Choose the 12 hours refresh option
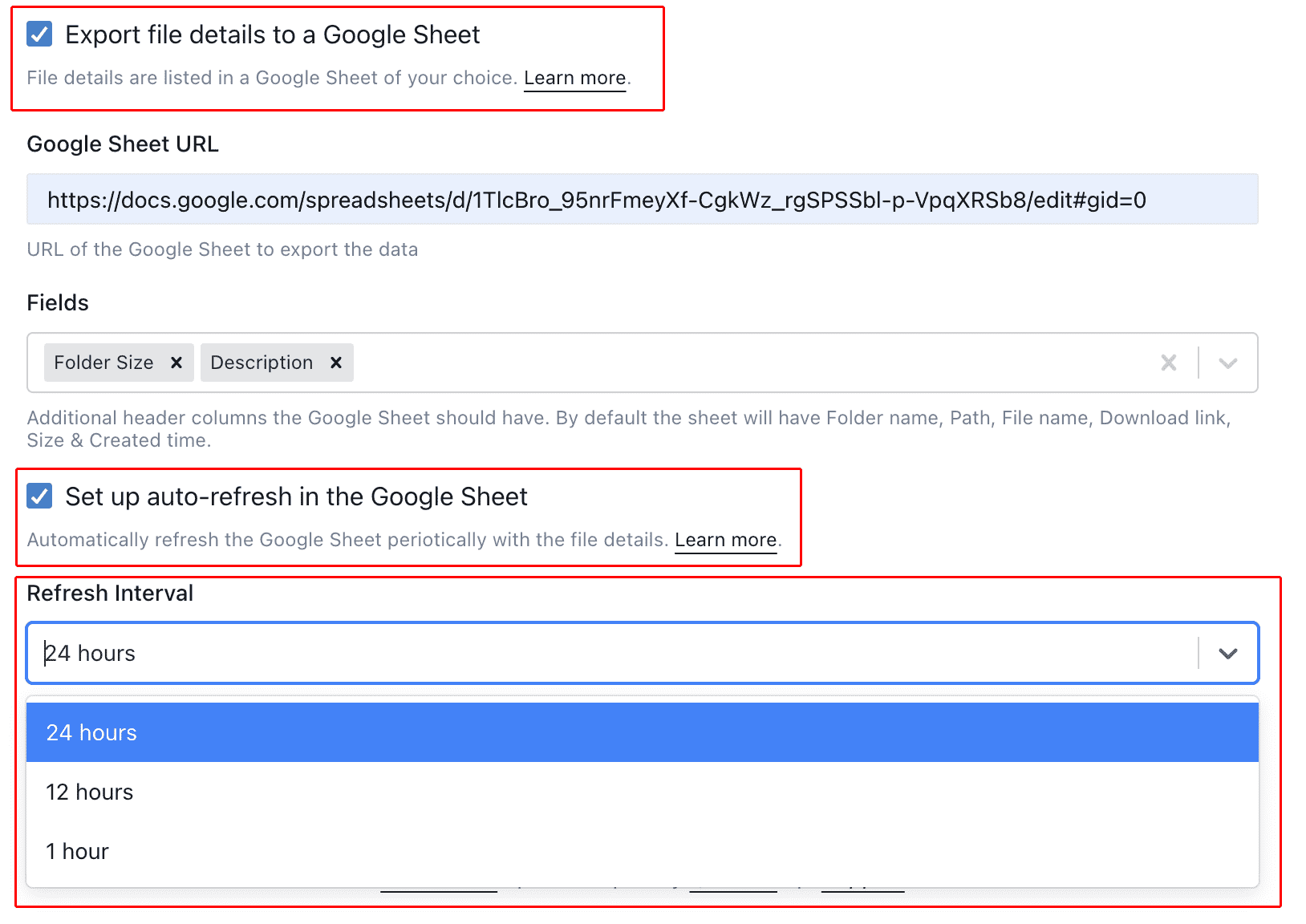The height and width of the screenshot is (924, 1306). 643,792
